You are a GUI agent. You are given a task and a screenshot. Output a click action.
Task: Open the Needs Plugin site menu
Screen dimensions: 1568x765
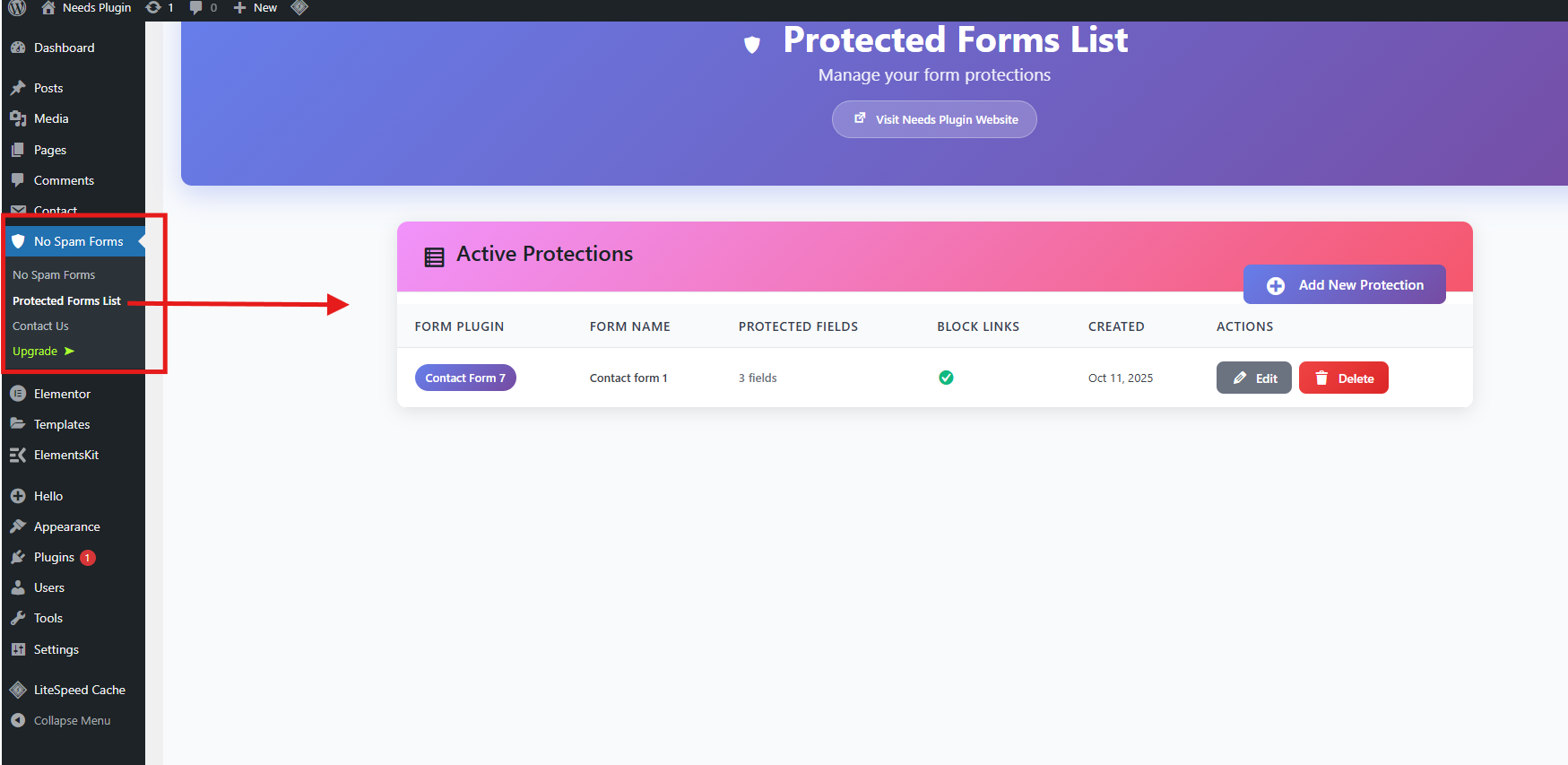[87, 8]
